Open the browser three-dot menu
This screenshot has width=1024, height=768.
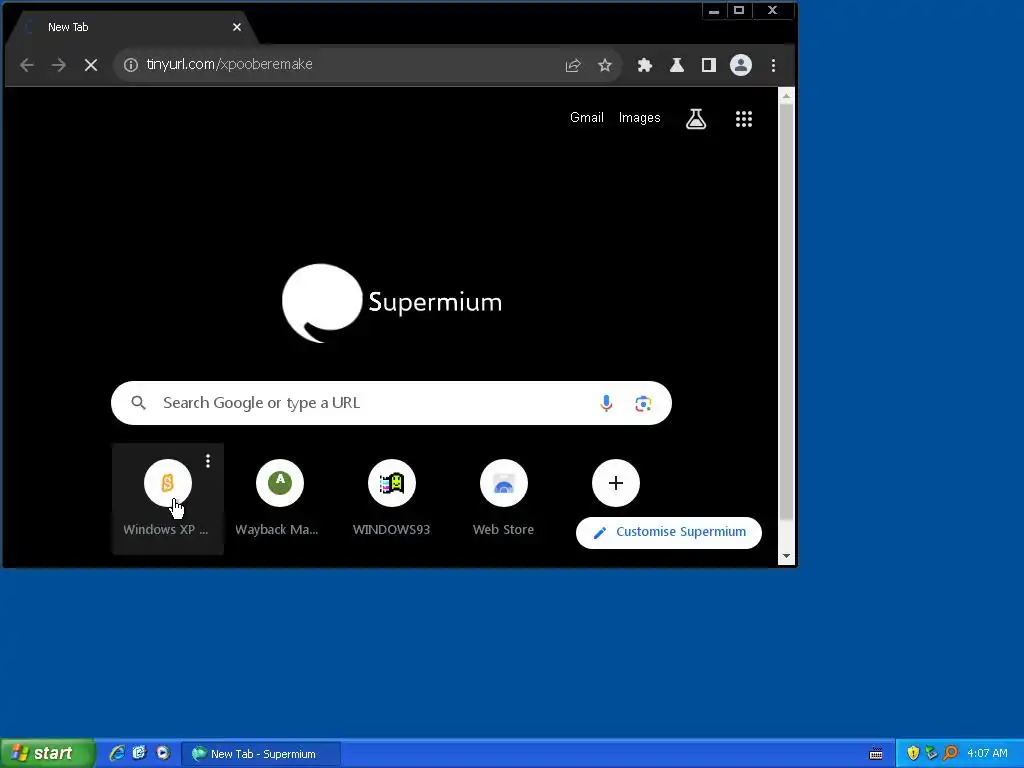[x=773, y=65]
